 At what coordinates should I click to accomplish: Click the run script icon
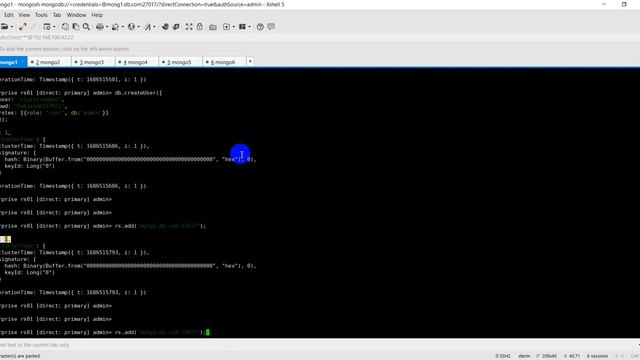[x=227, y=27]
